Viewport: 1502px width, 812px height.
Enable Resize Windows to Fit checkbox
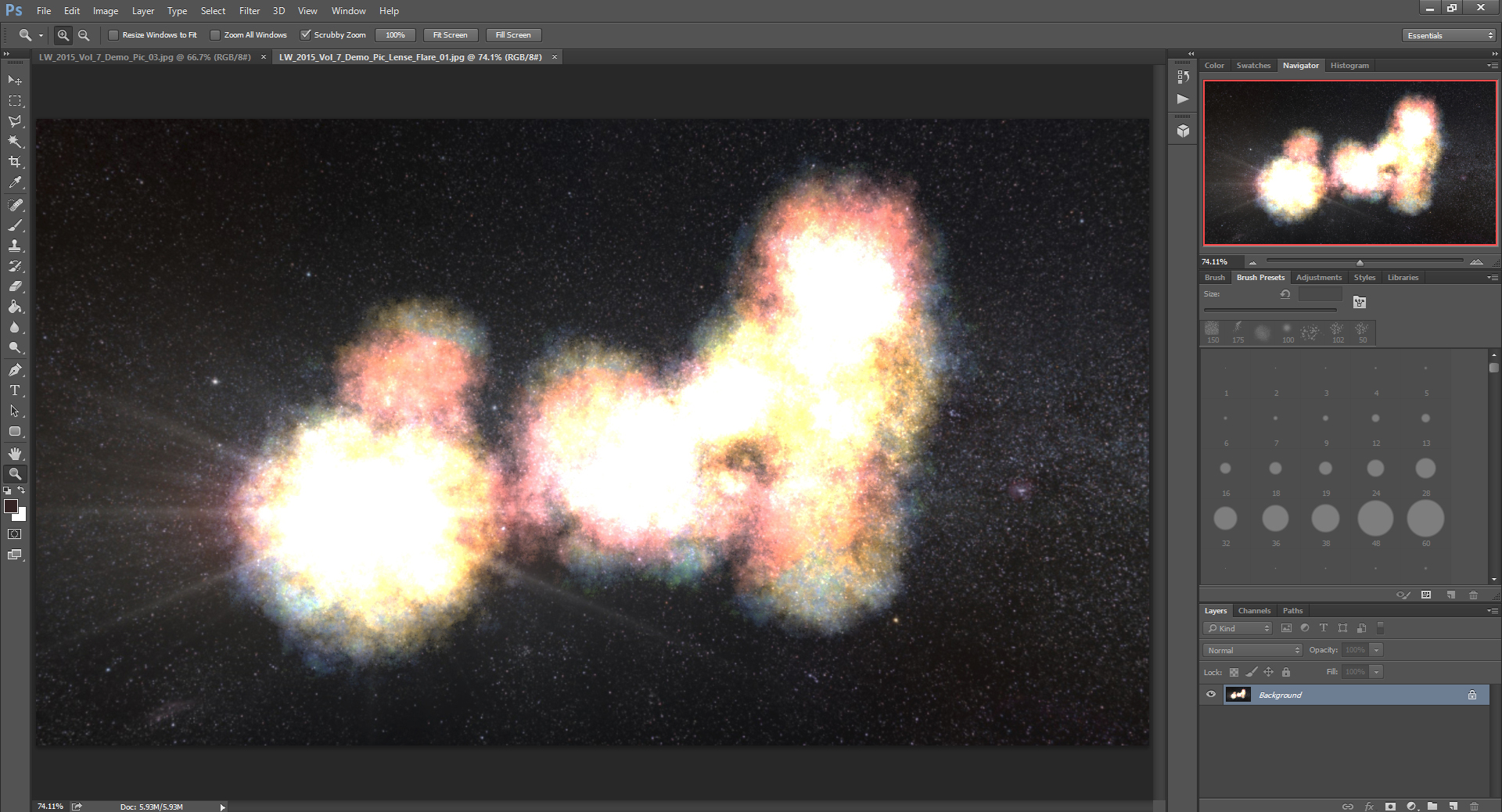pyautogui.click(x=113, y=35)
